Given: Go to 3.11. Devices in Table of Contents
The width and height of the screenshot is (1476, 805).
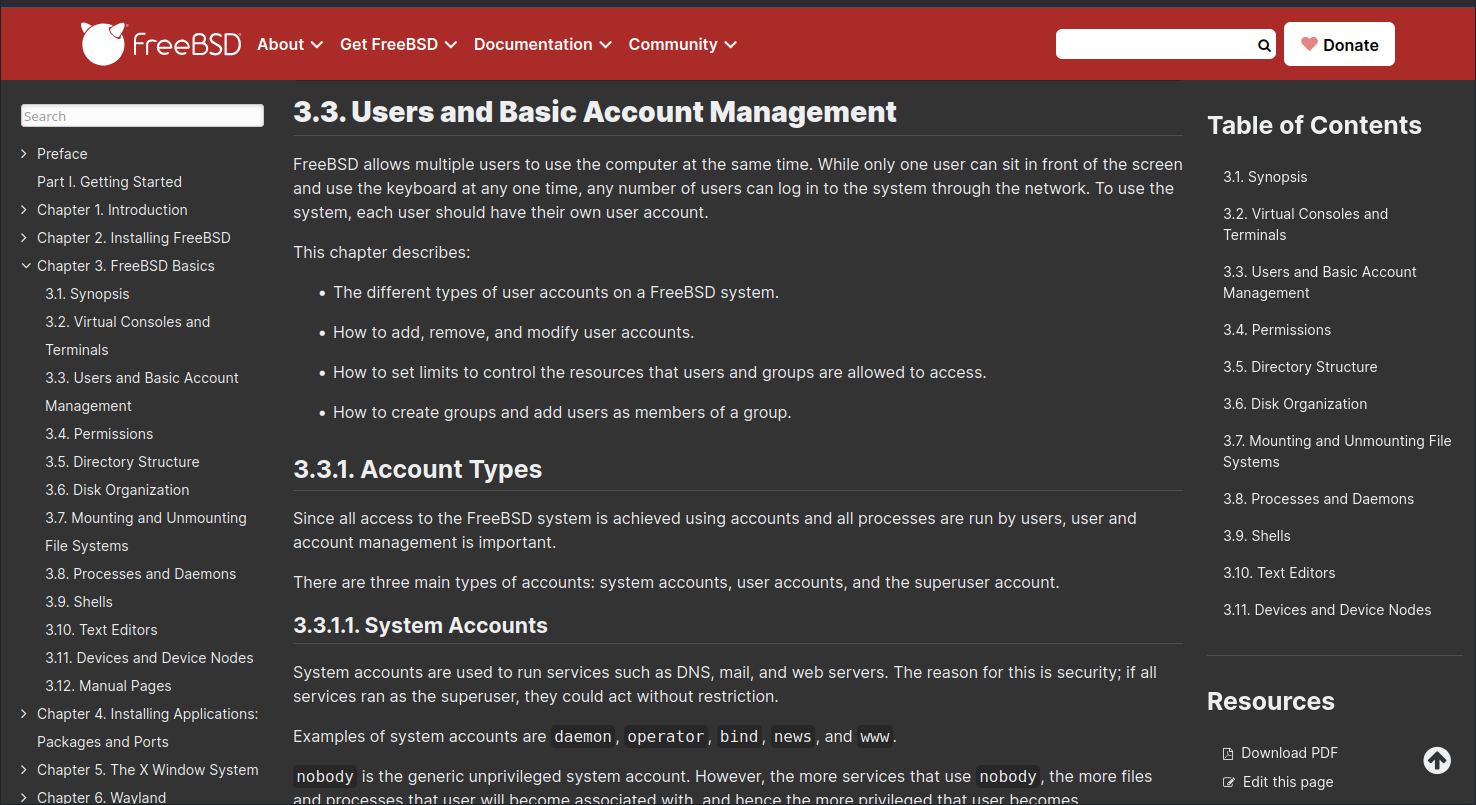Looking at the screenshot, I should pyautogui.click(x=1327, y=610).
